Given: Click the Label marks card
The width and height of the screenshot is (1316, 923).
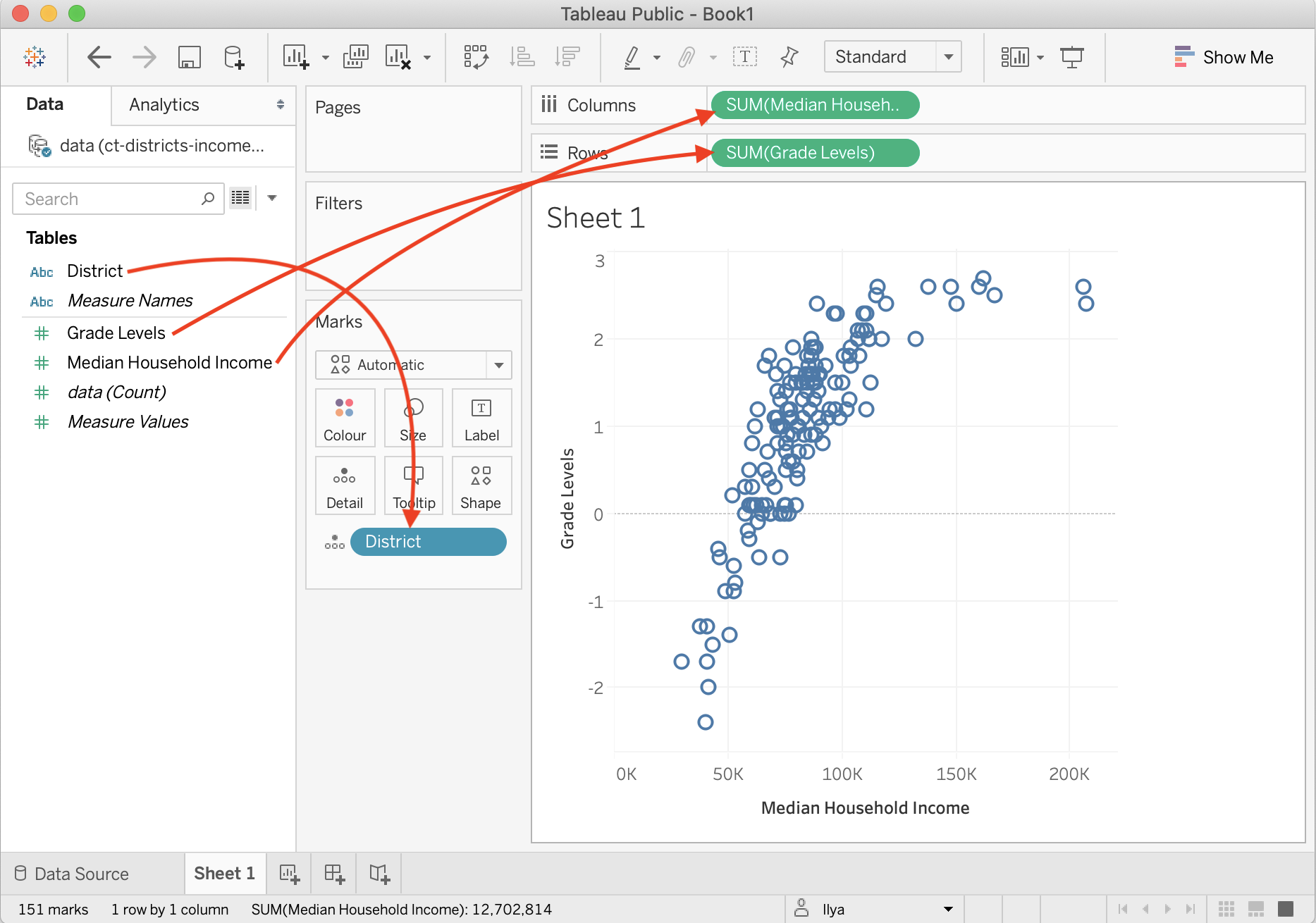Looking at the screenshot, I should [481, 419].
